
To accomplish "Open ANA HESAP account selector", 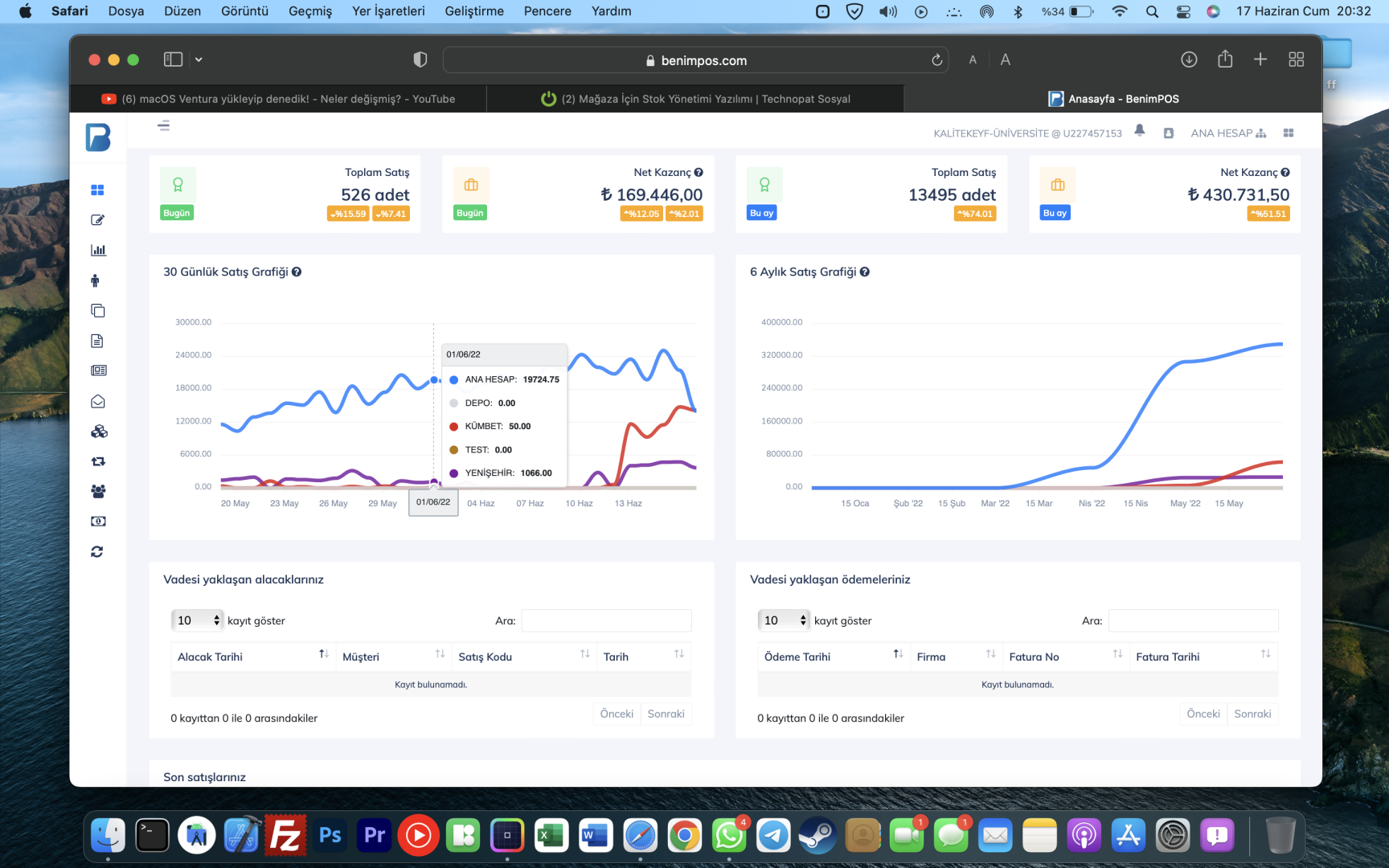I will (1228, 133).
